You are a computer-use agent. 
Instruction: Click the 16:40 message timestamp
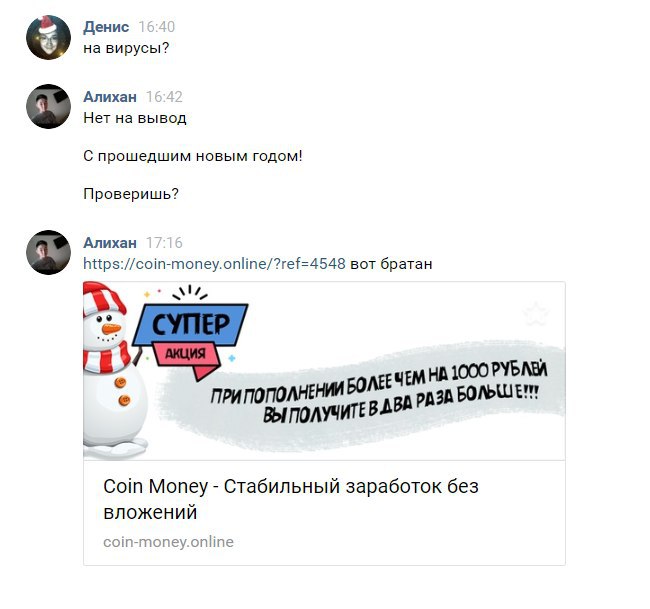coord(157,27)
